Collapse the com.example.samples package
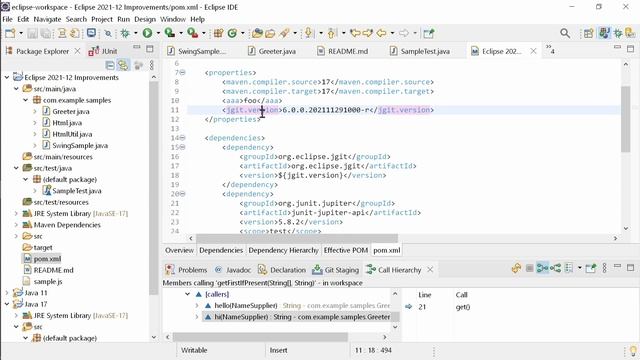The image size is (640, 360). (x=26, y=100)
